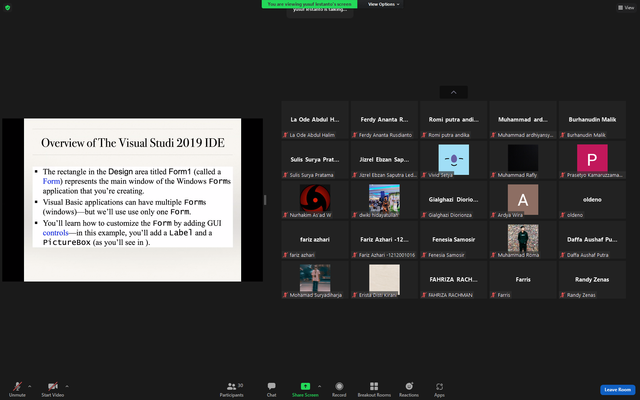Image resolution: width=640 pixels, height=400 pixels.
Task: Select FAHRIZA RACHMAN's tile
Action: click(453, 280)
